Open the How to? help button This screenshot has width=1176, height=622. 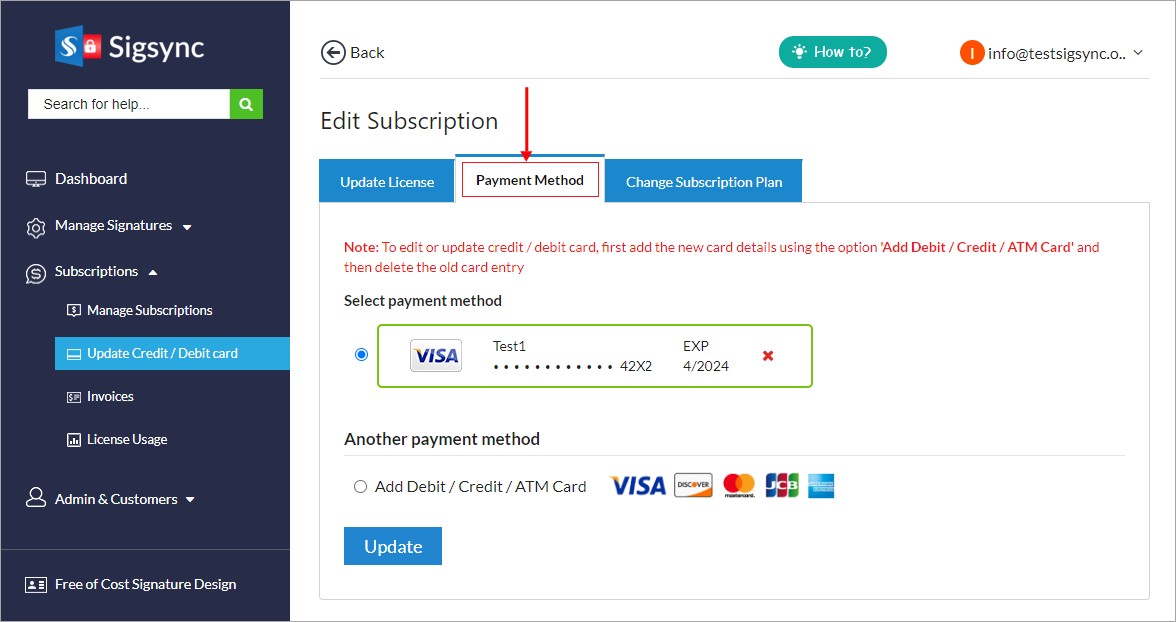[832, 52]
